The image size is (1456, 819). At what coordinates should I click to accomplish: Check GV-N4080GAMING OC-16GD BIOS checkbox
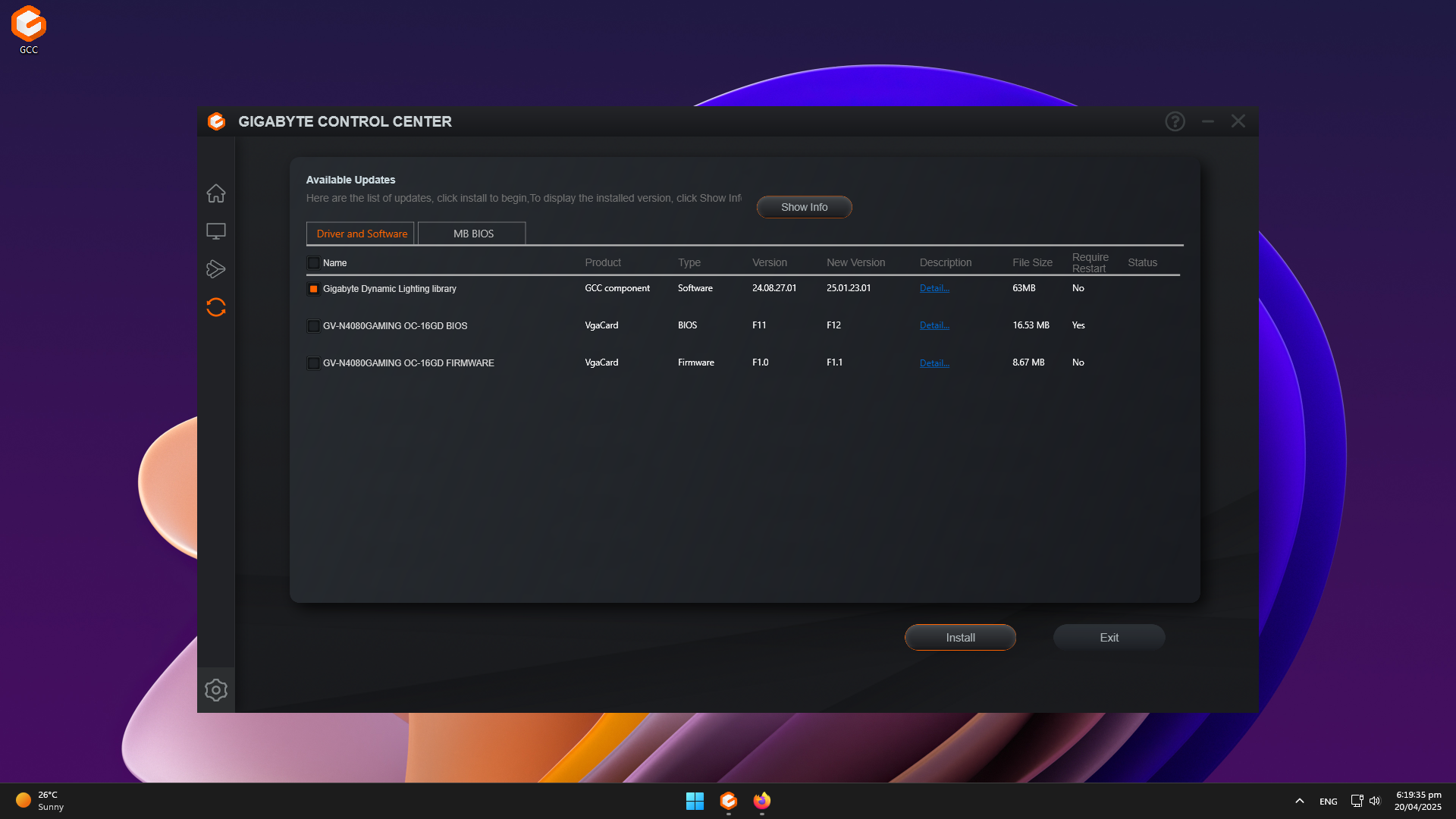pyautogui.click(x=313, y=326)
